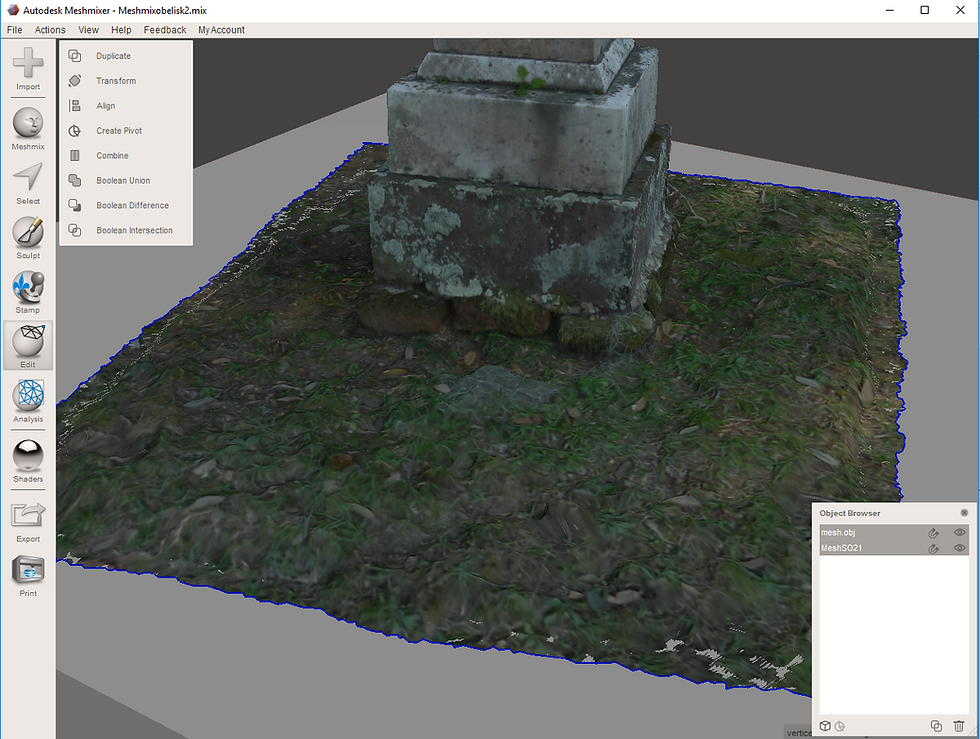This screenshot has width=980, height=739.
Task: Hide mesh.obj using its eye icon
Action: point(959,533)
